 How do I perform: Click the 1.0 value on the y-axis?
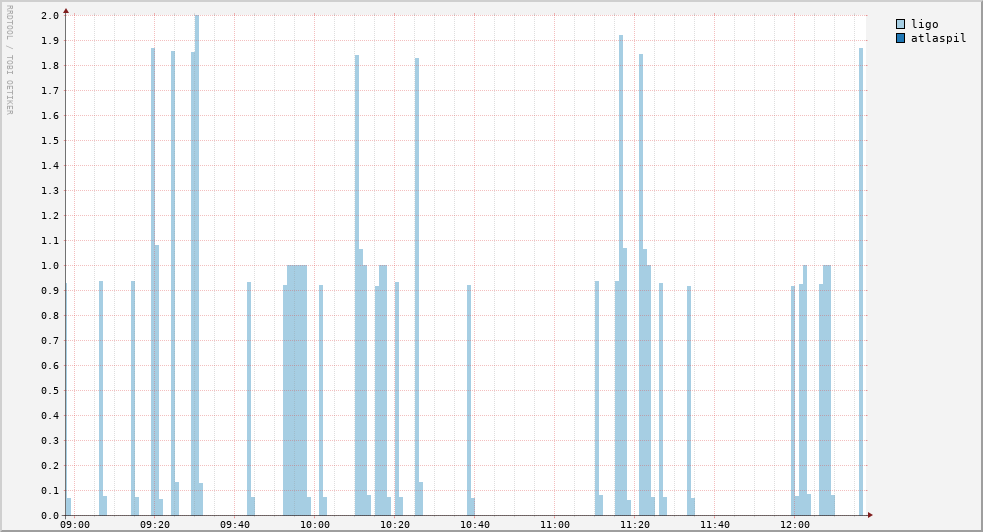point(50,266)
